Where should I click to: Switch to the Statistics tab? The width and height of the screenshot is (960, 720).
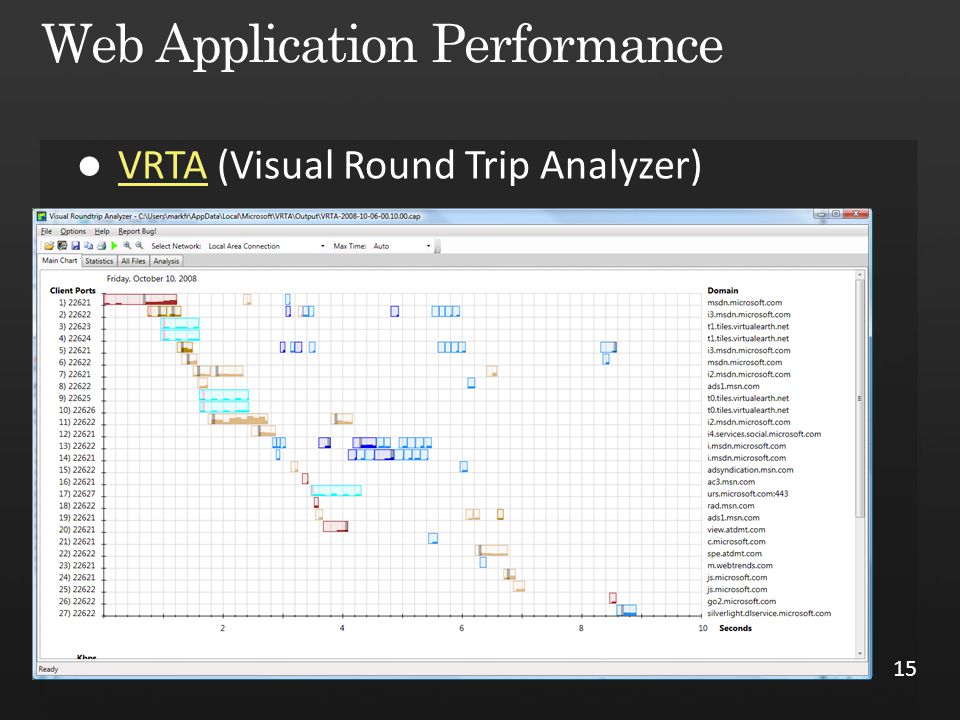click(99, 261)
